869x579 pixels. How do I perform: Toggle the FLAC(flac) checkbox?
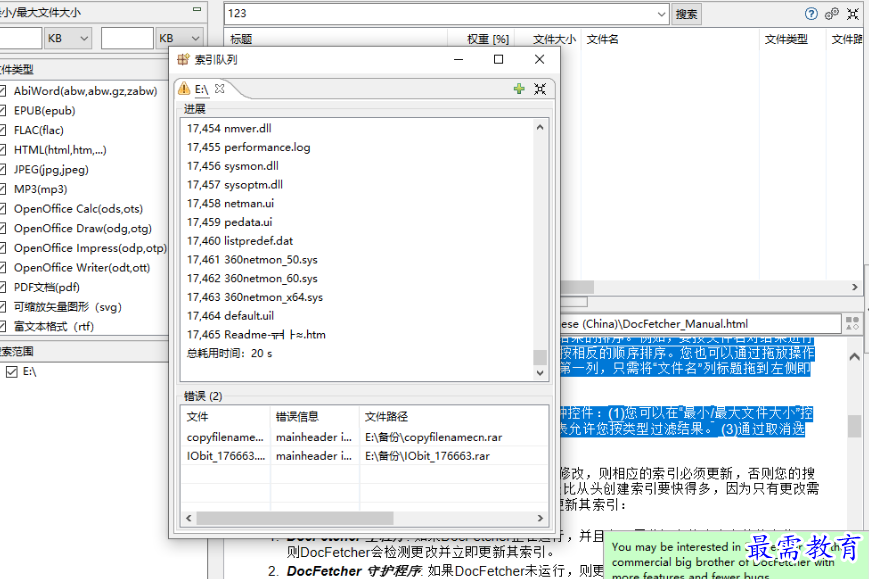[x=2, y=130]
